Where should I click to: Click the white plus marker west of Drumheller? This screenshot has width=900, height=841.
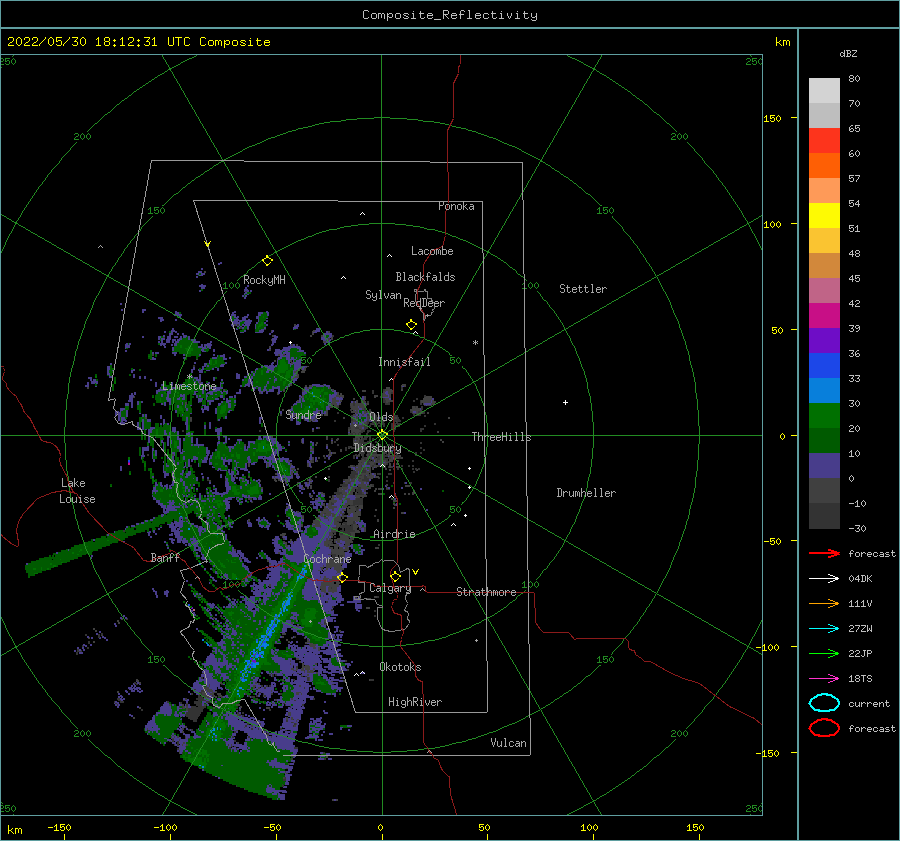565,402
